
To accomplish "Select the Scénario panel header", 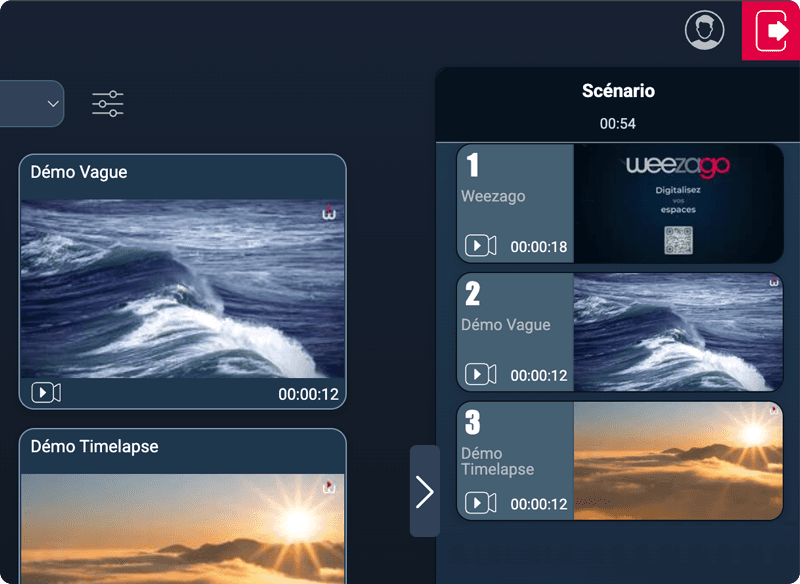I will [x=619, y=90].
